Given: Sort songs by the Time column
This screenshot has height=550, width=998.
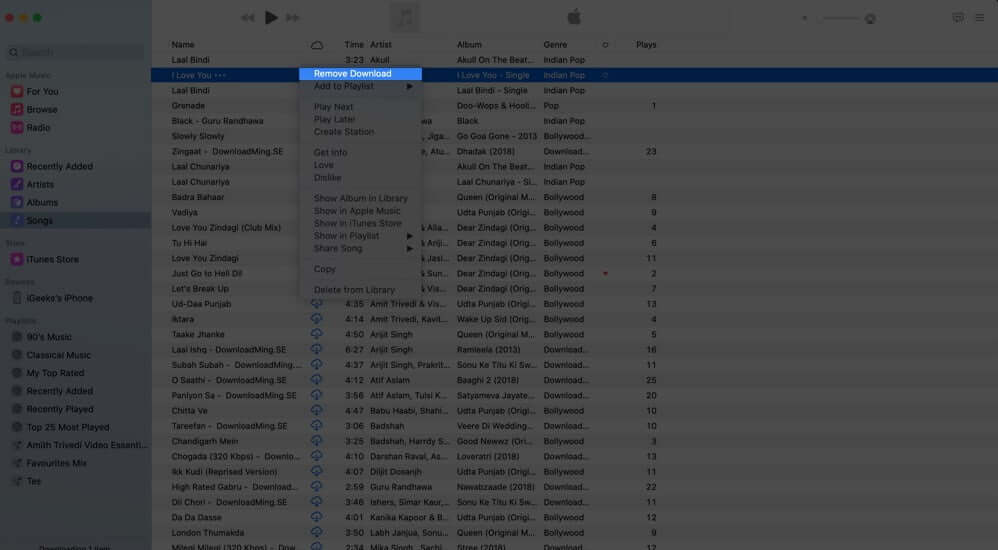Looking at the screenshot, I should [354, 45].
